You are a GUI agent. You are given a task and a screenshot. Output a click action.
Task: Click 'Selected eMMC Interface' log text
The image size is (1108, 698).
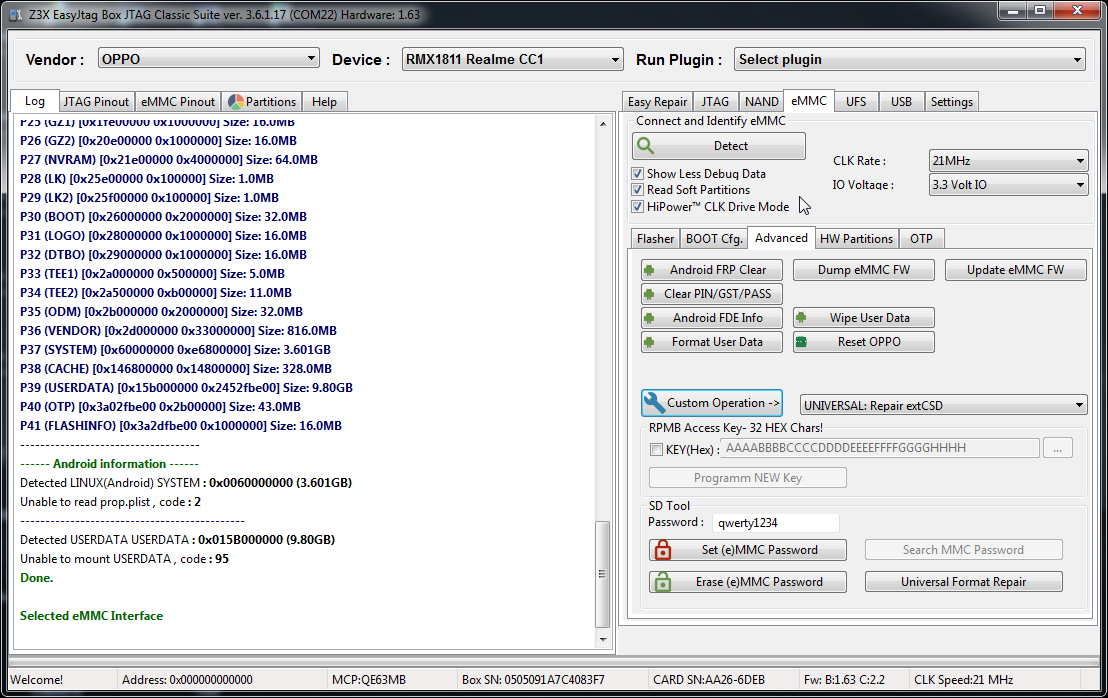[91, 616]
